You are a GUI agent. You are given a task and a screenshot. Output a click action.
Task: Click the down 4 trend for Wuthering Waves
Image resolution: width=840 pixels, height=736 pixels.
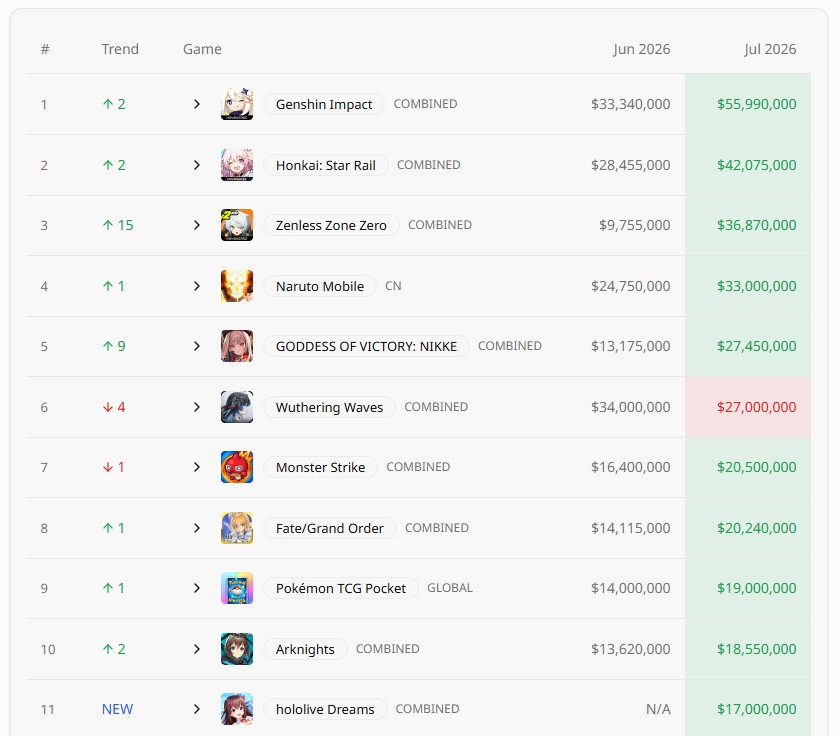coord(114,407)
